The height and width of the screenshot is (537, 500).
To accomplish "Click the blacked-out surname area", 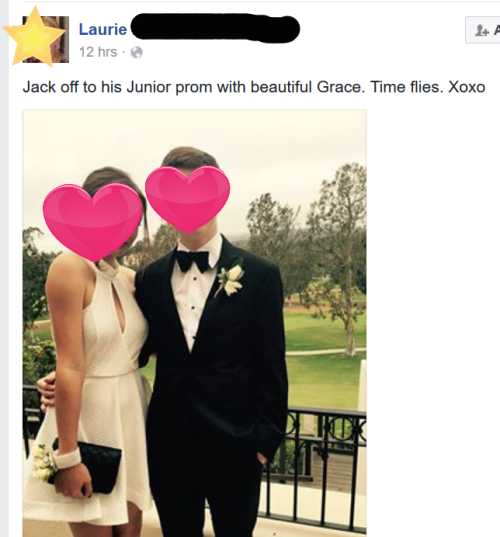I will tap(215, 28).
